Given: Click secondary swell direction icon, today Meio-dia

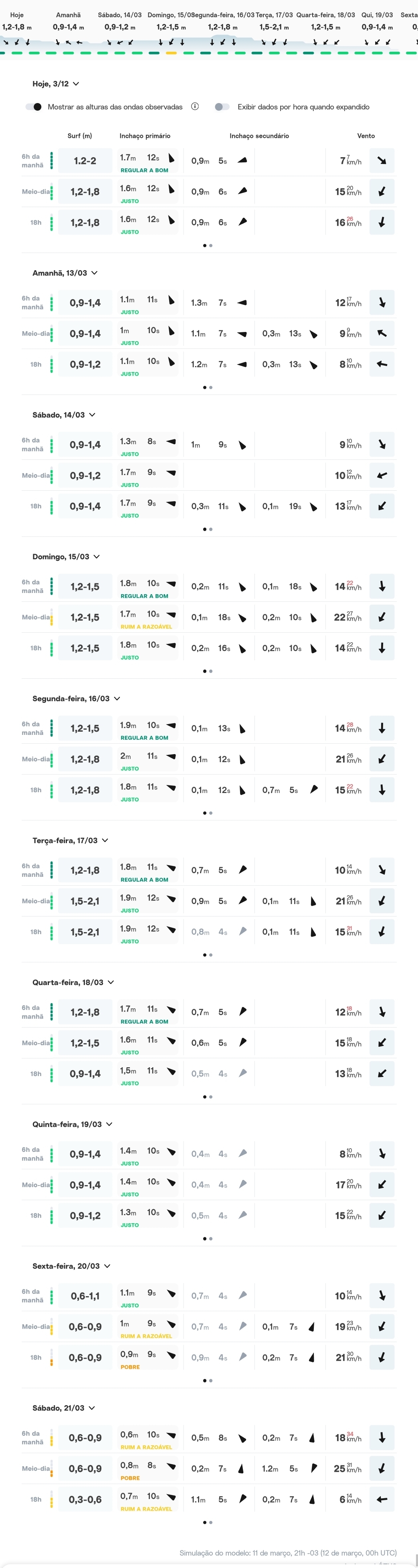Looking at the screenshot, I should click(243, 191).
